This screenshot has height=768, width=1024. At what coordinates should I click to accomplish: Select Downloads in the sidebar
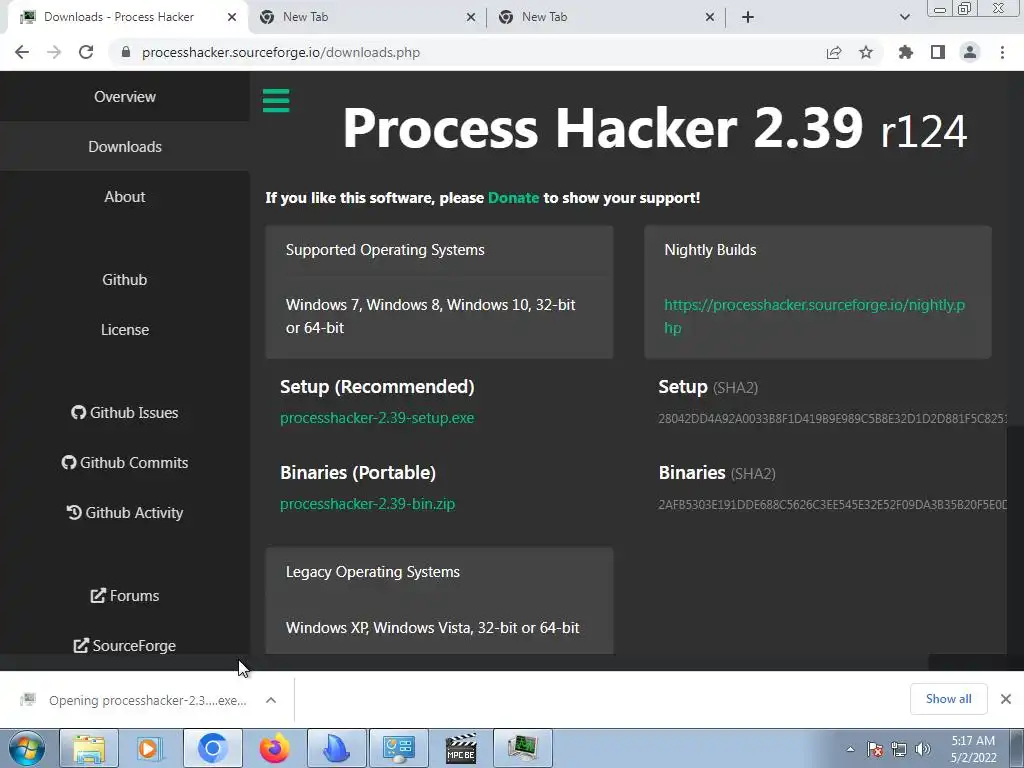click(x=125, y=146)
